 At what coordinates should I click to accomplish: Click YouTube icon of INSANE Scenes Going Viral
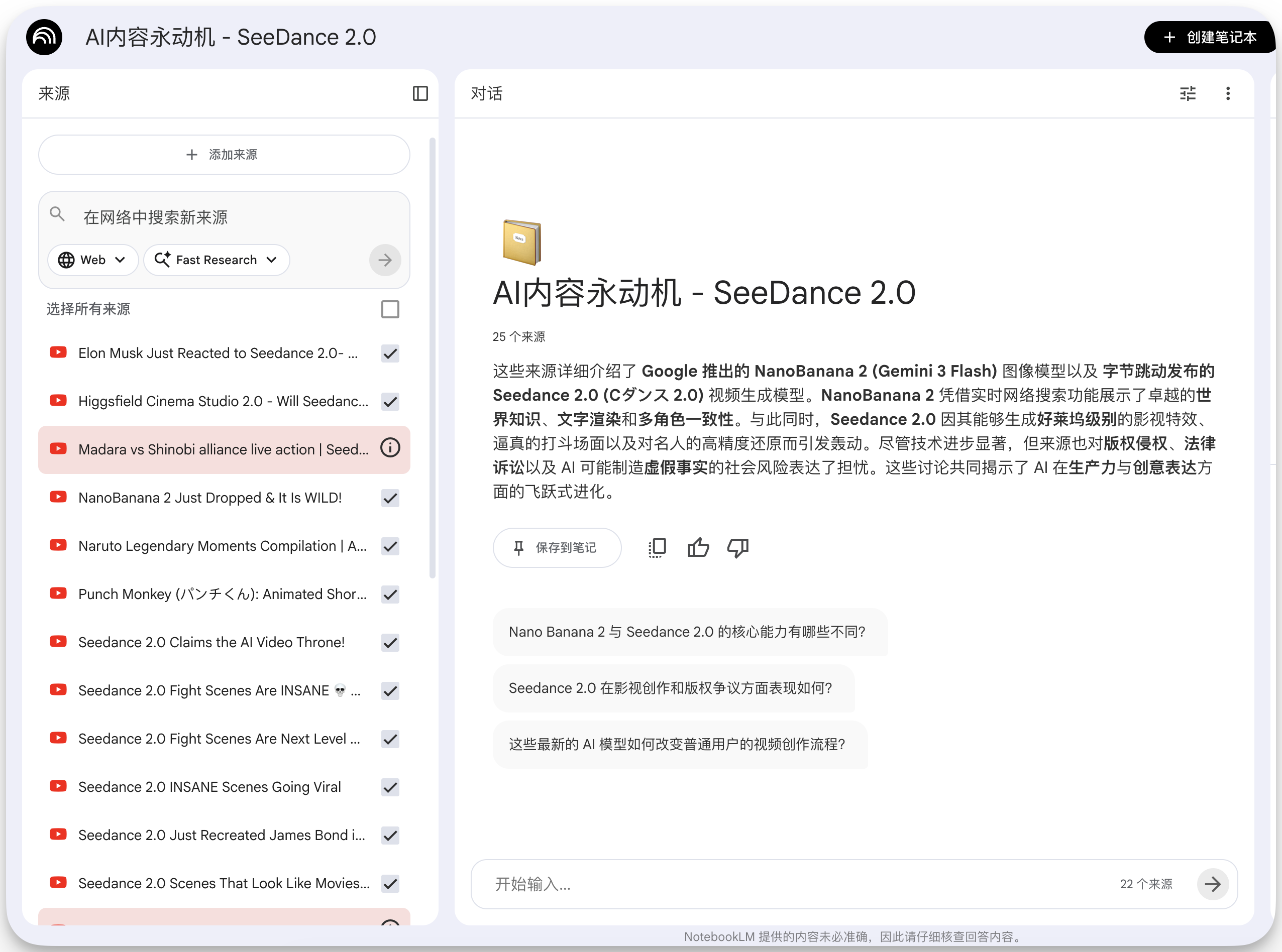(x=58, y=786)
